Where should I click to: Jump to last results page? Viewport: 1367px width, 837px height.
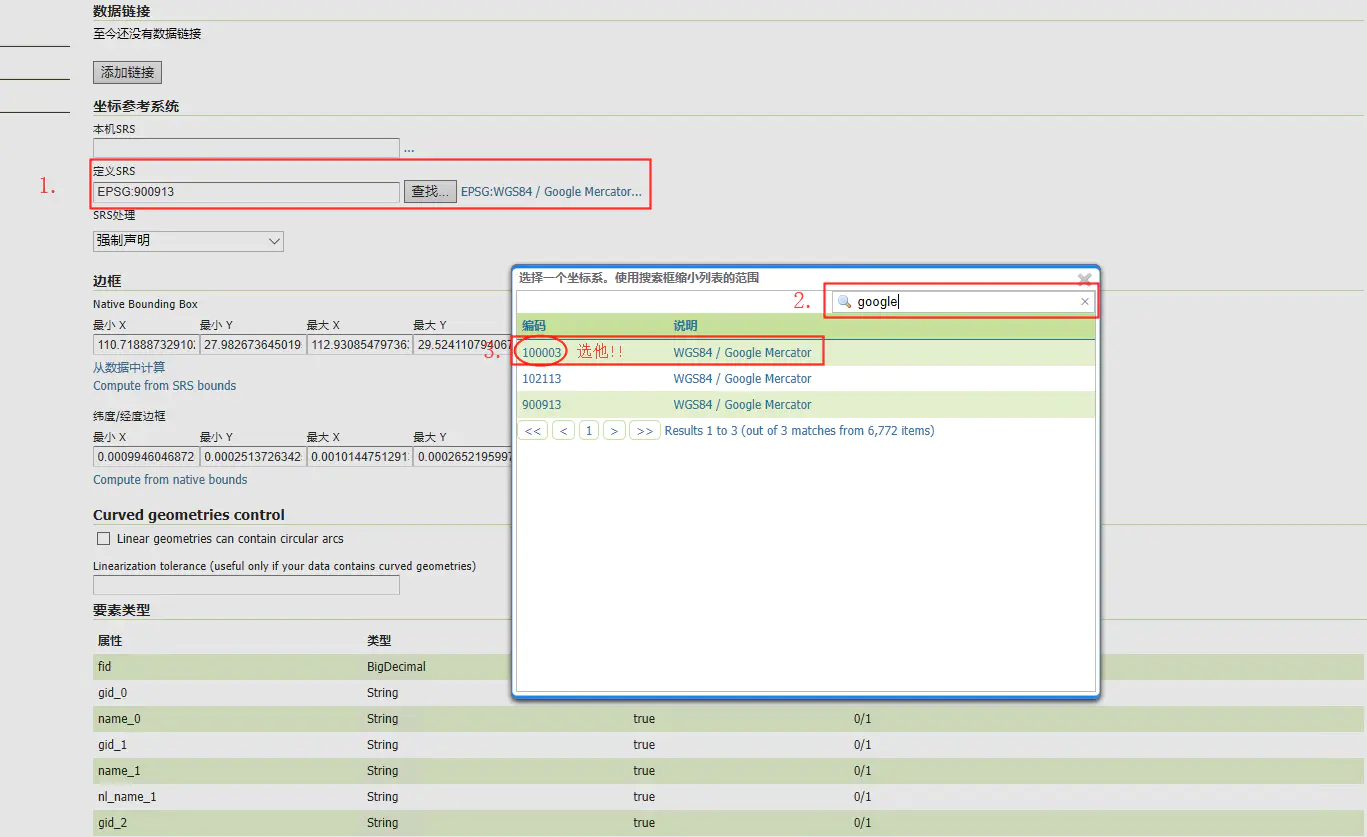click(x=644, y=431)
